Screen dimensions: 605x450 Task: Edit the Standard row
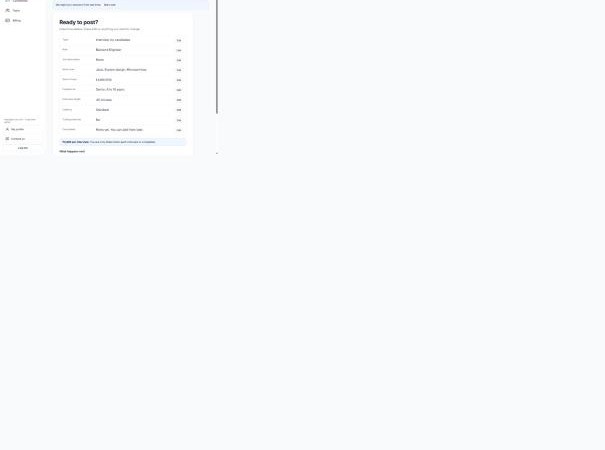179,110
